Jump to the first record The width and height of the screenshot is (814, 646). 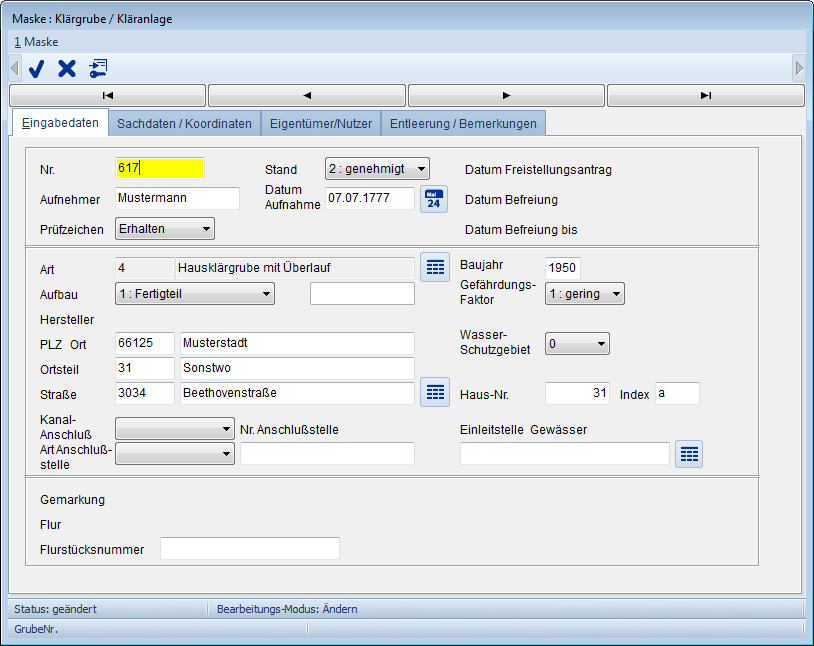(x=107, y=96)
